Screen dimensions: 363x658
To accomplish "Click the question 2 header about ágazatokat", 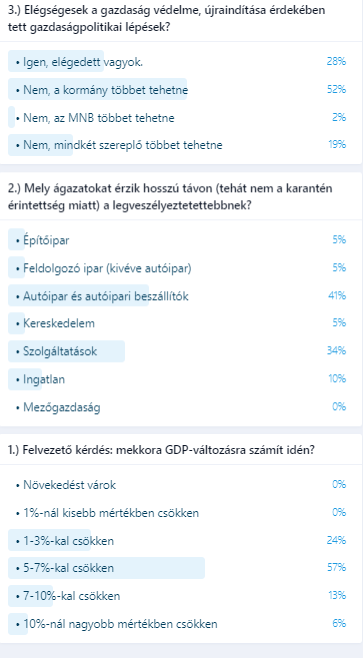I will click(x=170, y=197).
